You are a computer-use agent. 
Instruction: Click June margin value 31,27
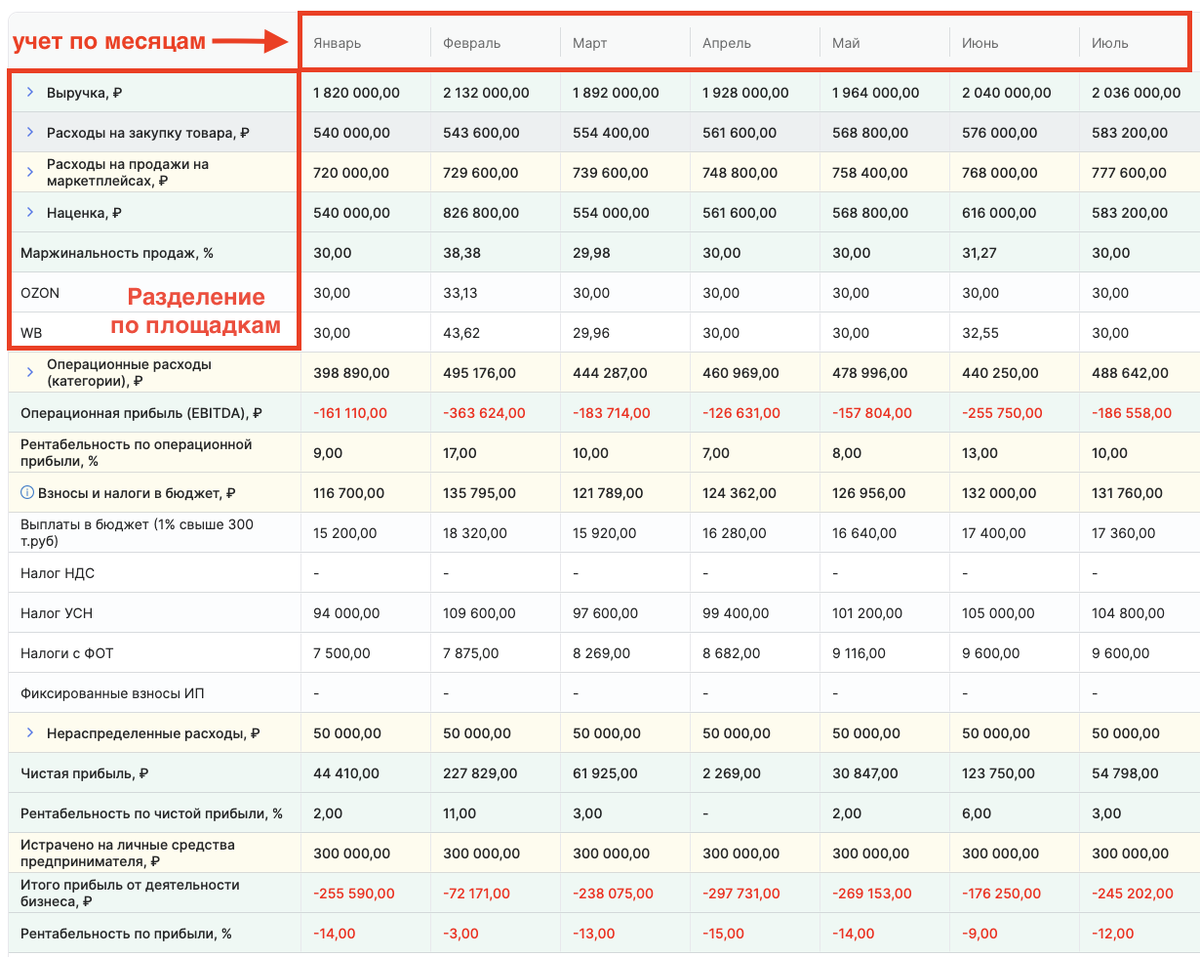click(x=980, y=253)
